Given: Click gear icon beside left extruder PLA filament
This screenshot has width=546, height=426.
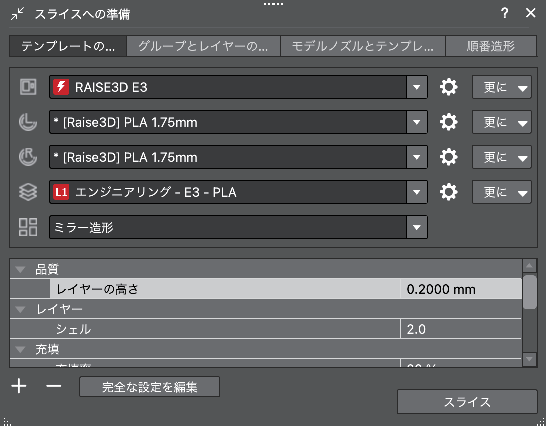Looking at the screenshot, I should tap(448, 122).
